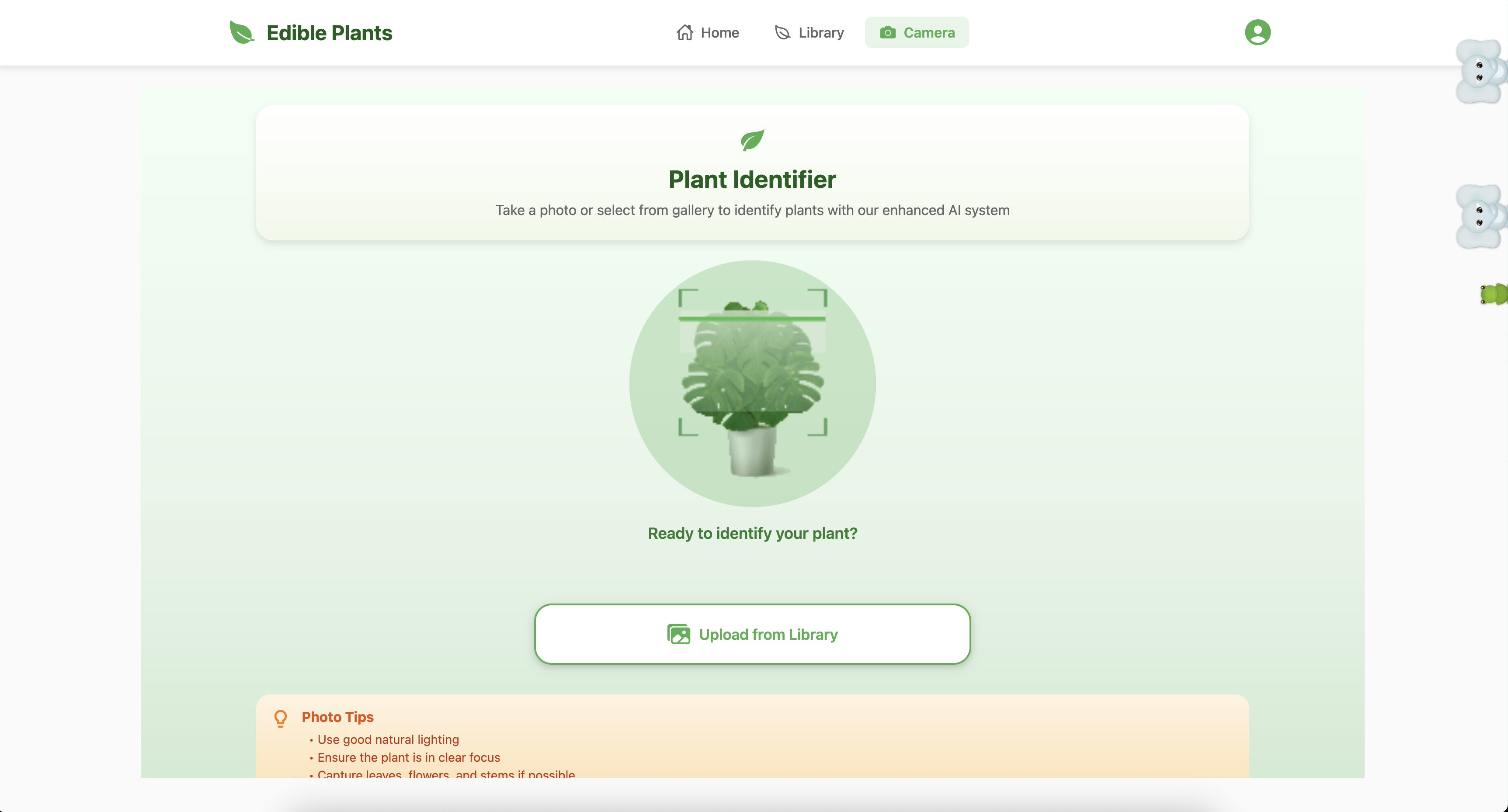Click the Photo Tips heading
The height and width of the screenshot is (812, 1508).
337,717
